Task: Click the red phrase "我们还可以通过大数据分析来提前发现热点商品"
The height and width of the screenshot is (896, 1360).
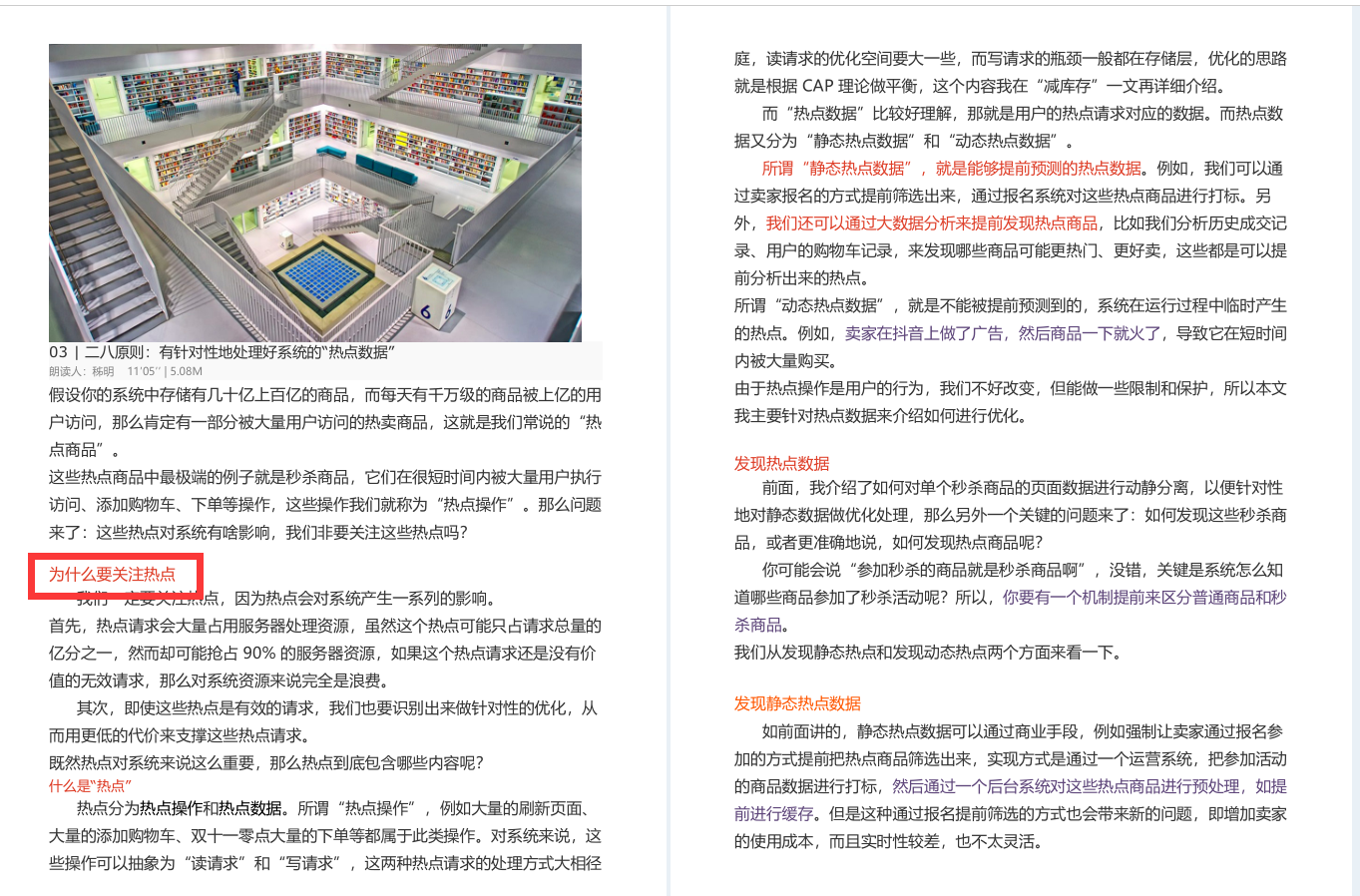Action: (932, 224)
